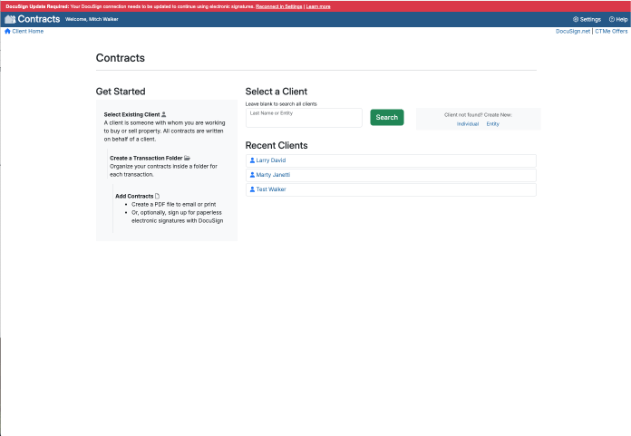Click the person icon next to Larry David
The width and height of the screenshot is (631, 436).
[x=252, y=160]
